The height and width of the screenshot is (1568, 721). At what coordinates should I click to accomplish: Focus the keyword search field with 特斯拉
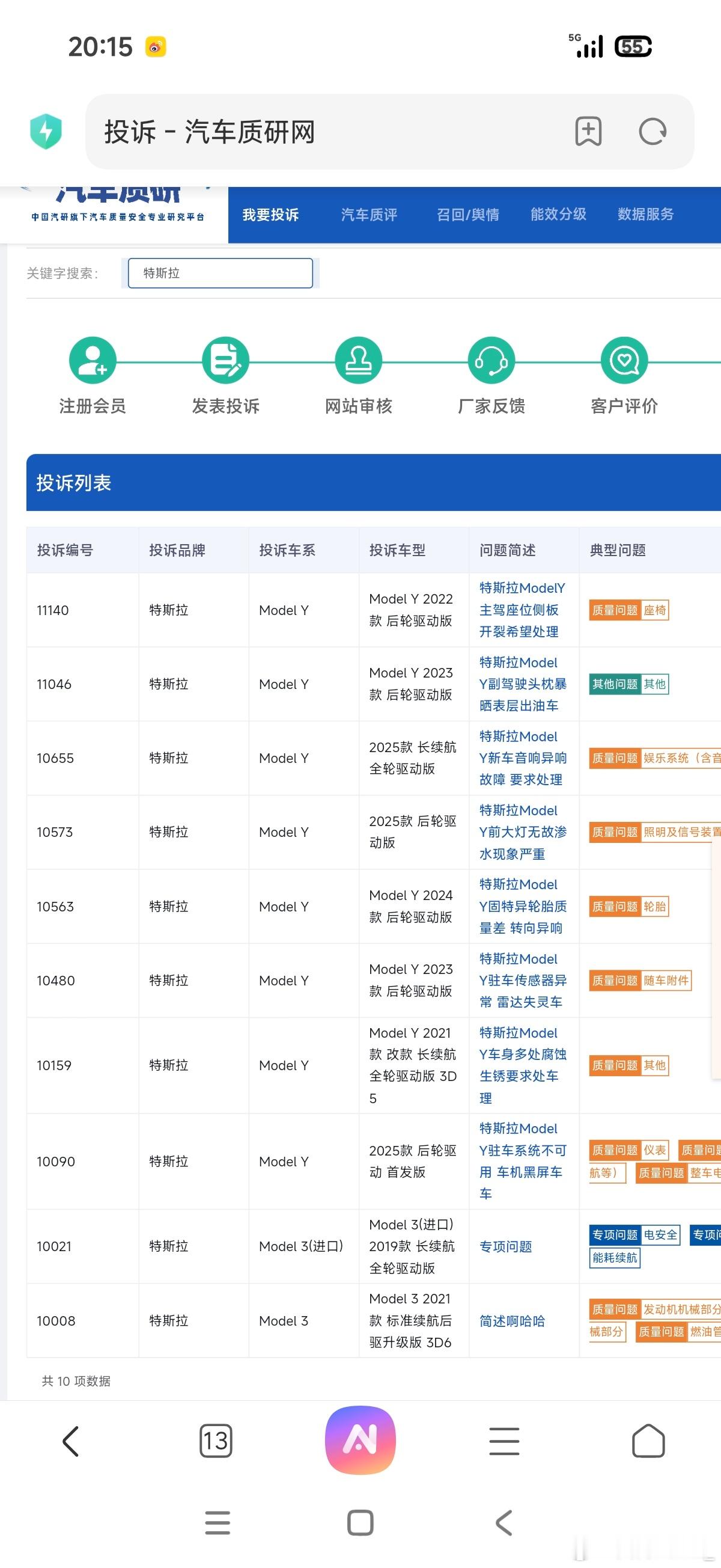[x=221, y=274]
